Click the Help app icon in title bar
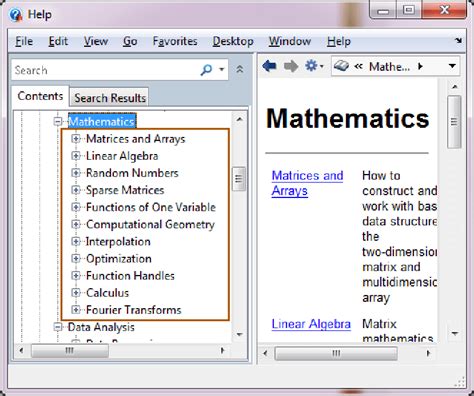 tap(15, 15)
